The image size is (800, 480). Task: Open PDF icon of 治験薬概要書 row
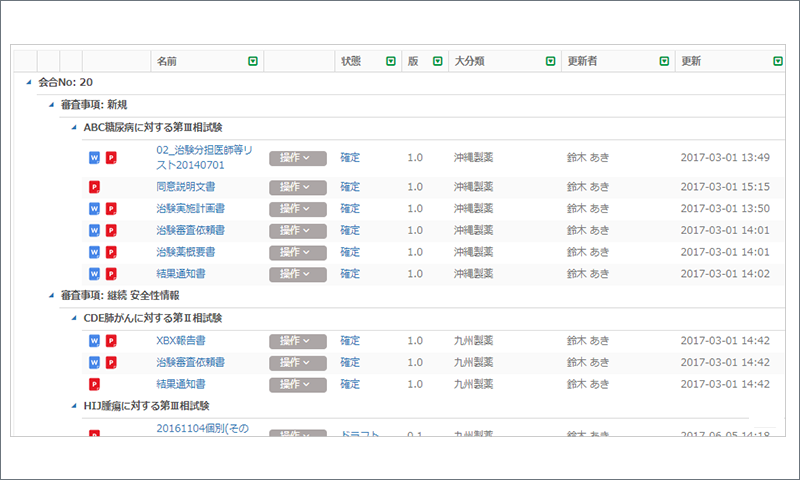[x=111, y=252]
